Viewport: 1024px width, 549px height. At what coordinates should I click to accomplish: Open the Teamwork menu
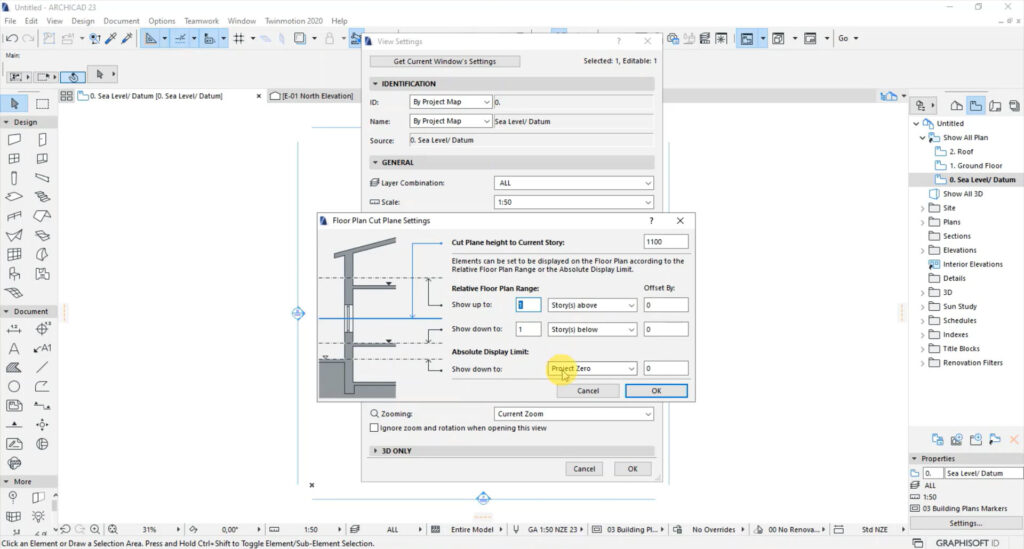201,21
